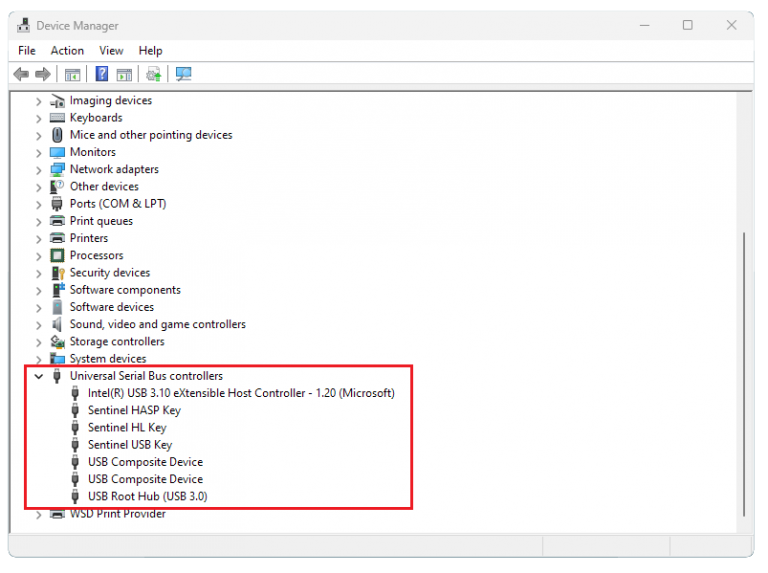
Task: Click the Security devices key icon
Action: click(58, 273)
